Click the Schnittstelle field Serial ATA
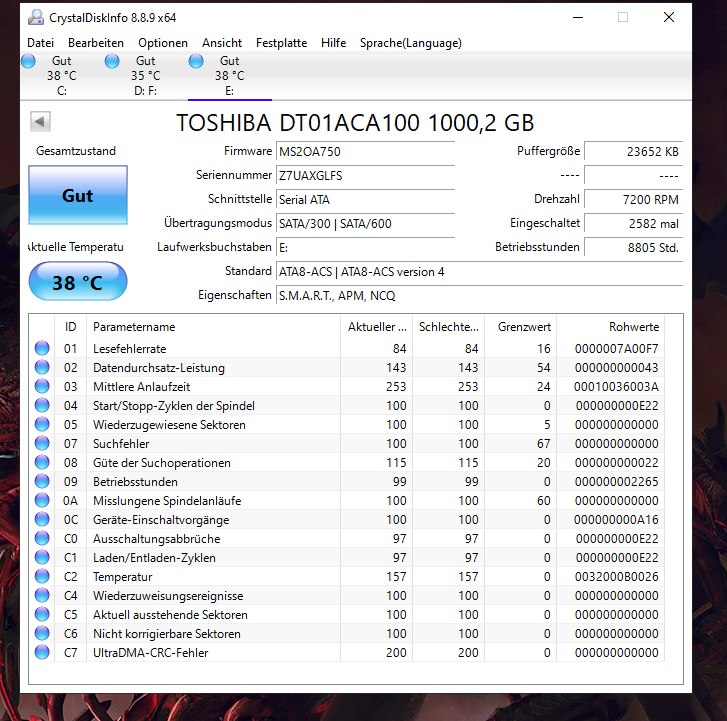This screenshot has height=721, width=727. [365, 200]
